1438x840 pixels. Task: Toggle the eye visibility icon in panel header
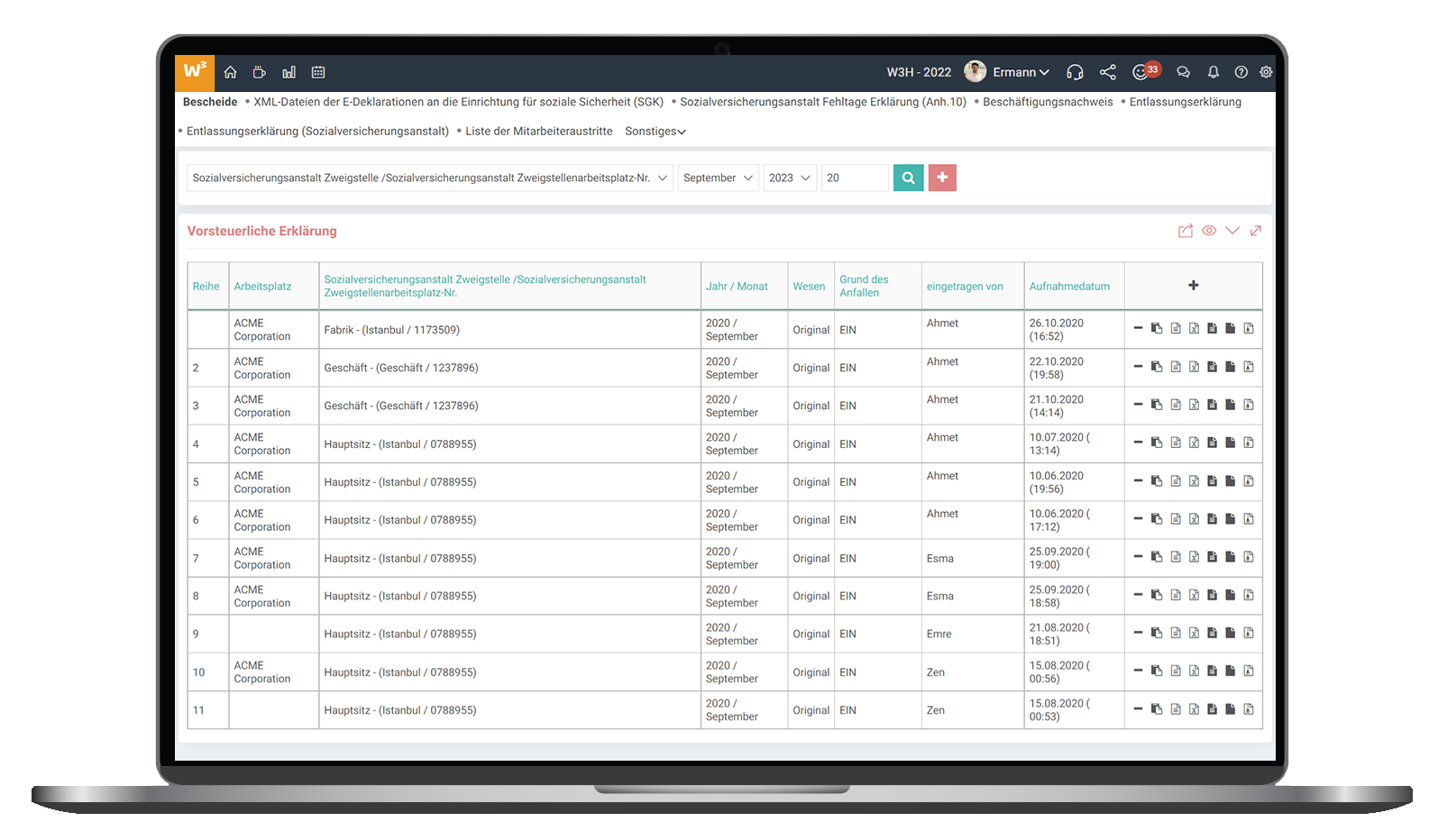click(x=1209, y=231)
